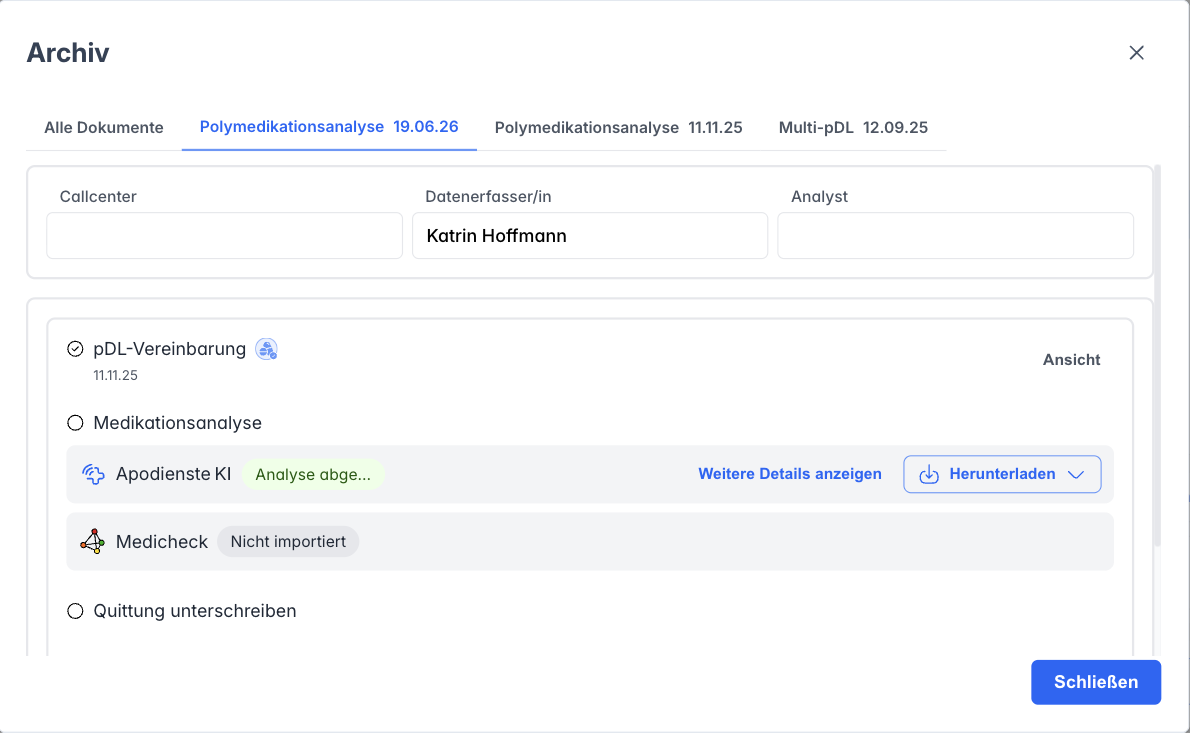
Task: Expand the Herunterladen dropdown chevron
Action: [x=1075, y=474]
